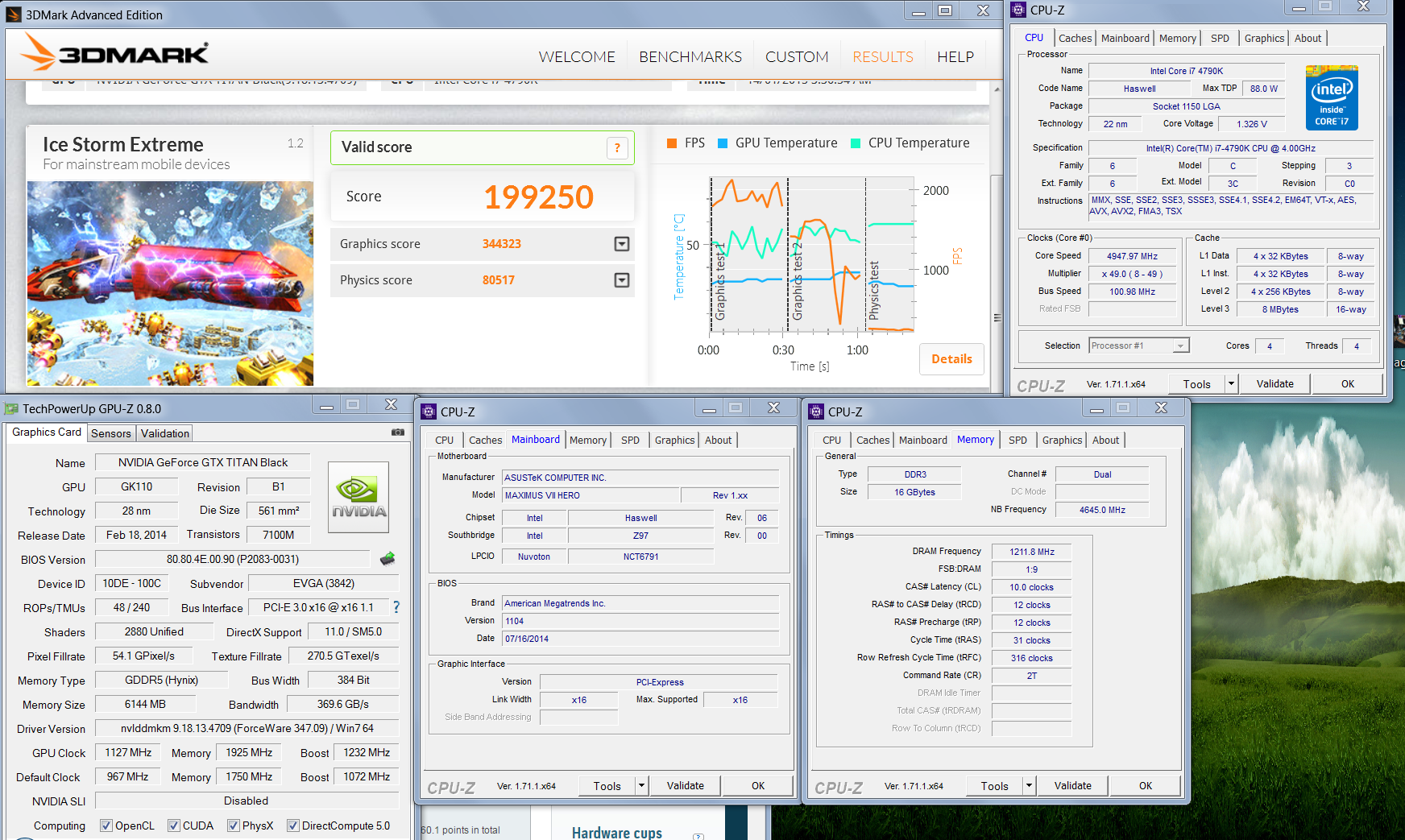The height and width of the screenshot is (840, 1405).
Task: Switch to Validation tab in GPU-Z
Action: click(165, 433)
